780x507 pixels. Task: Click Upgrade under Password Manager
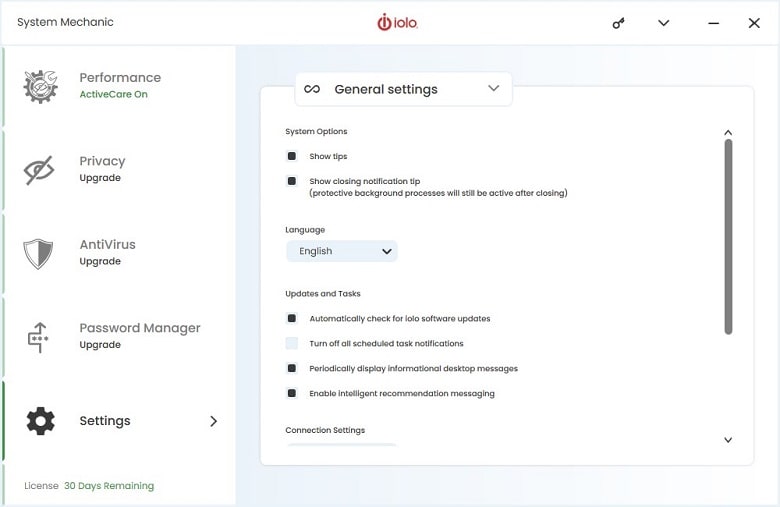point(100,345)
